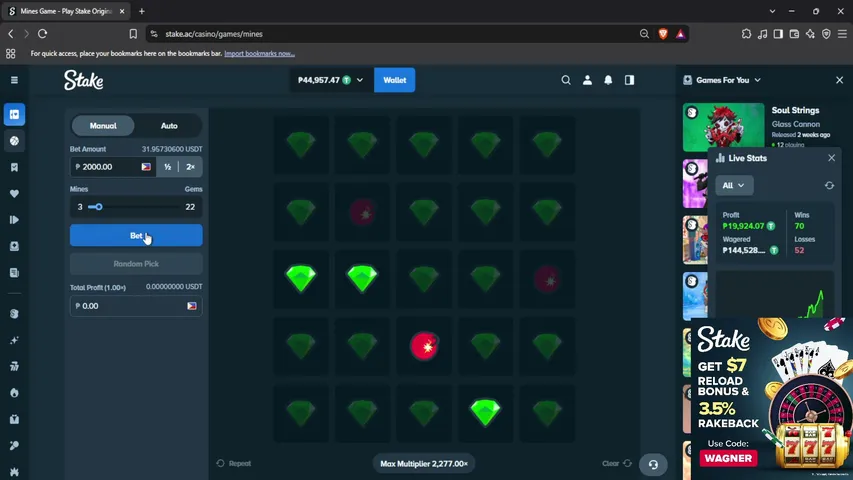Halve the bet with ½ button
This screenshot has height=480, width=853.
(168, 167)
